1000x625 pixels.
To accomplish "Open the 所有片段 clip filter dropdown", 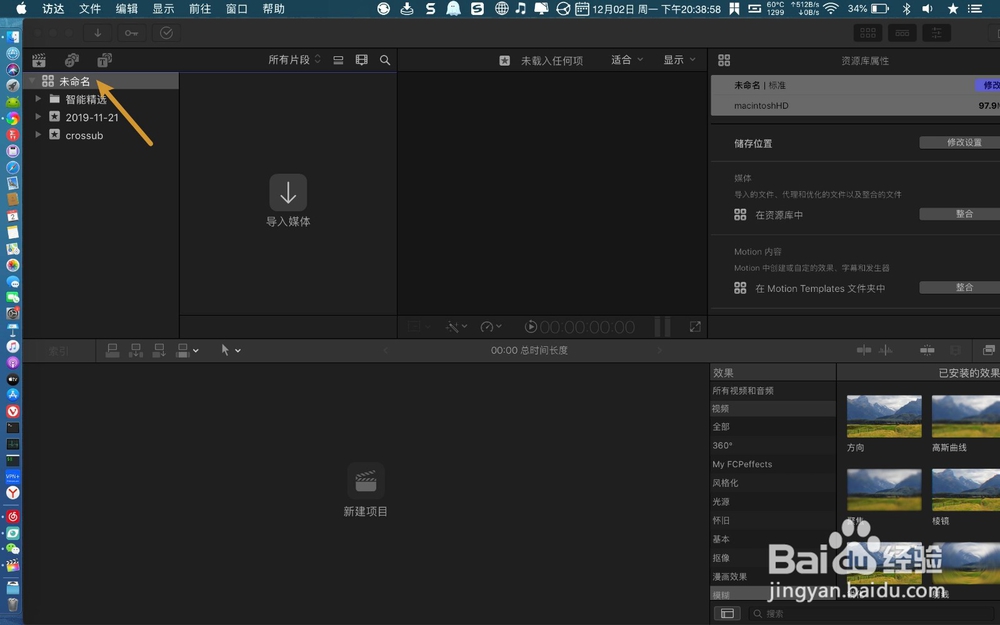I will [290, 60].
